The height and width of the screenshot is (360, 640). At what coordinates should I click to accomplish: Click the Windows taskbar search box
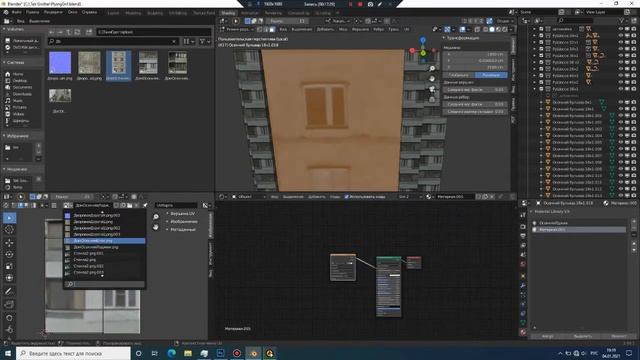(x=73, y=353)
